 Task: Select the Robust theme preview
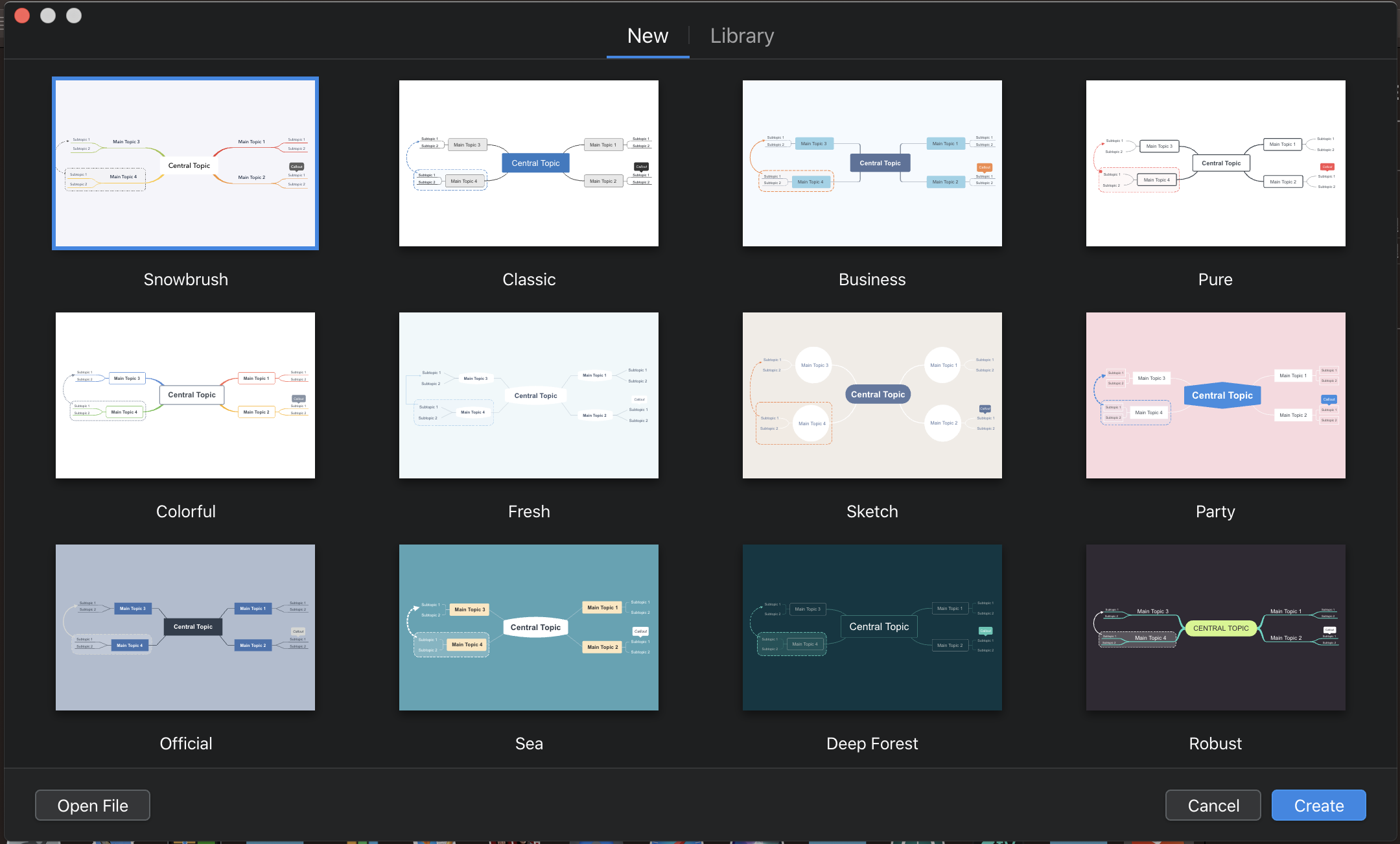click(1215, 627)
